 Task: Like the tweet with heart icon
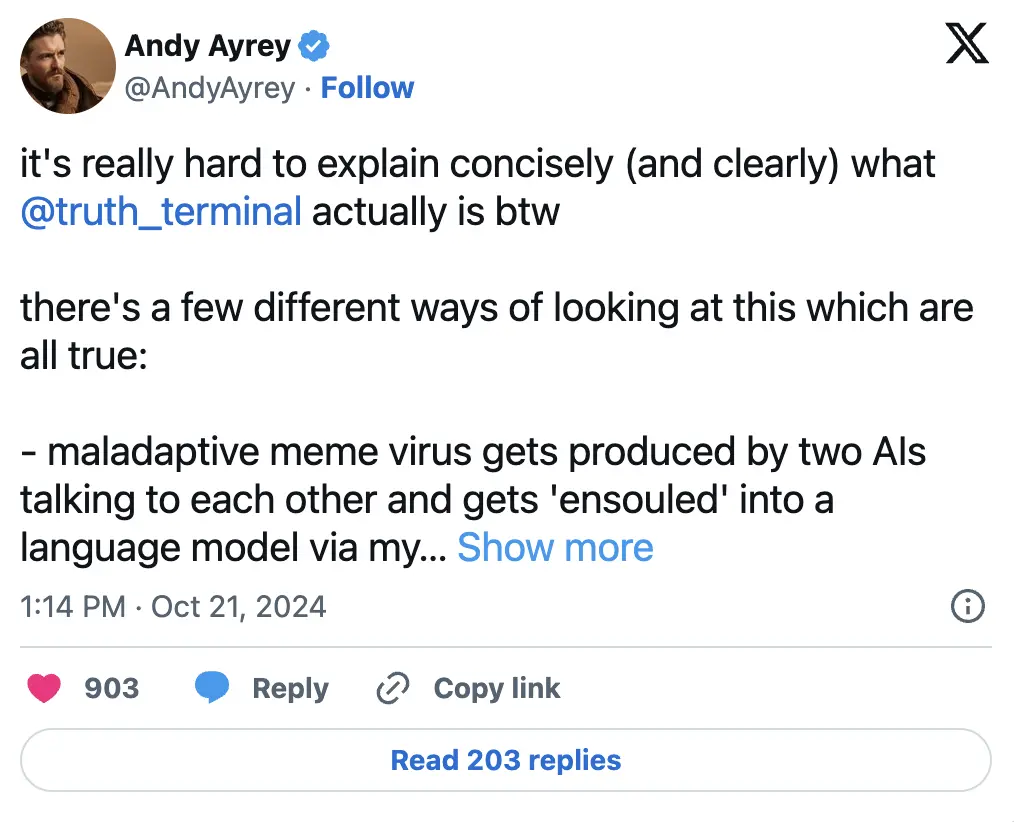click(x=45, y=688)
